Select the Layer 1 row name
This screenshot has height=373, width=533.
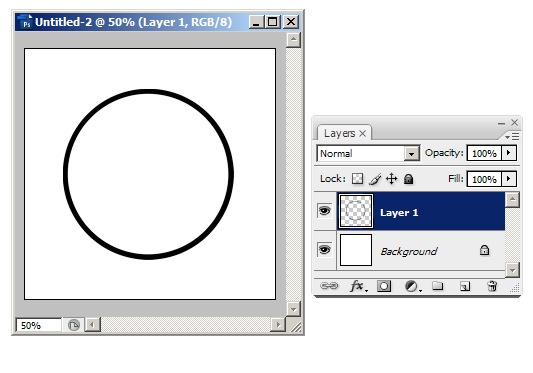coord(399,213)
